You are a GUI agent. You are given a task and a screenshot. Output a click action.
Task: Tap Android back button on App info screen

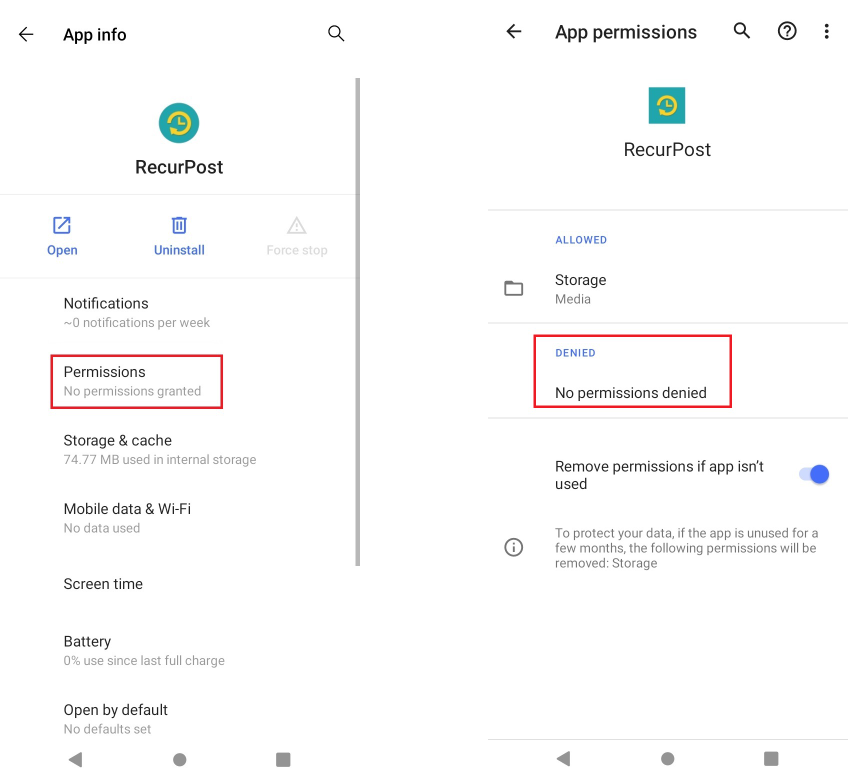(x=75, y=759)
